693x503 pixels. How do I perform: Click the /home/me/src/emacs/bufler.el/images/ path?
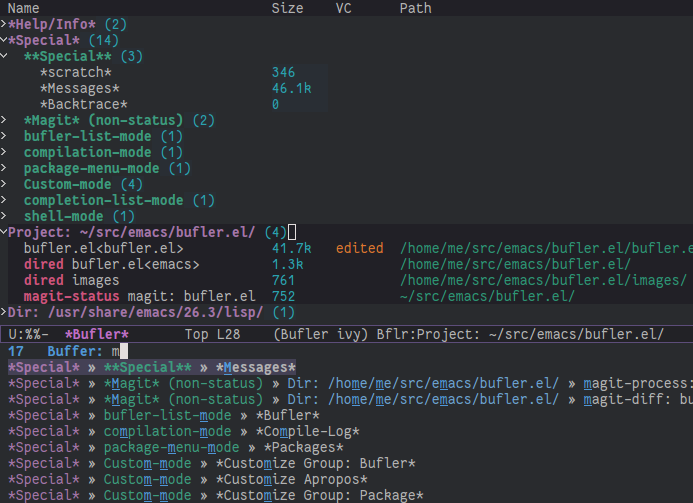click(543, 280)
